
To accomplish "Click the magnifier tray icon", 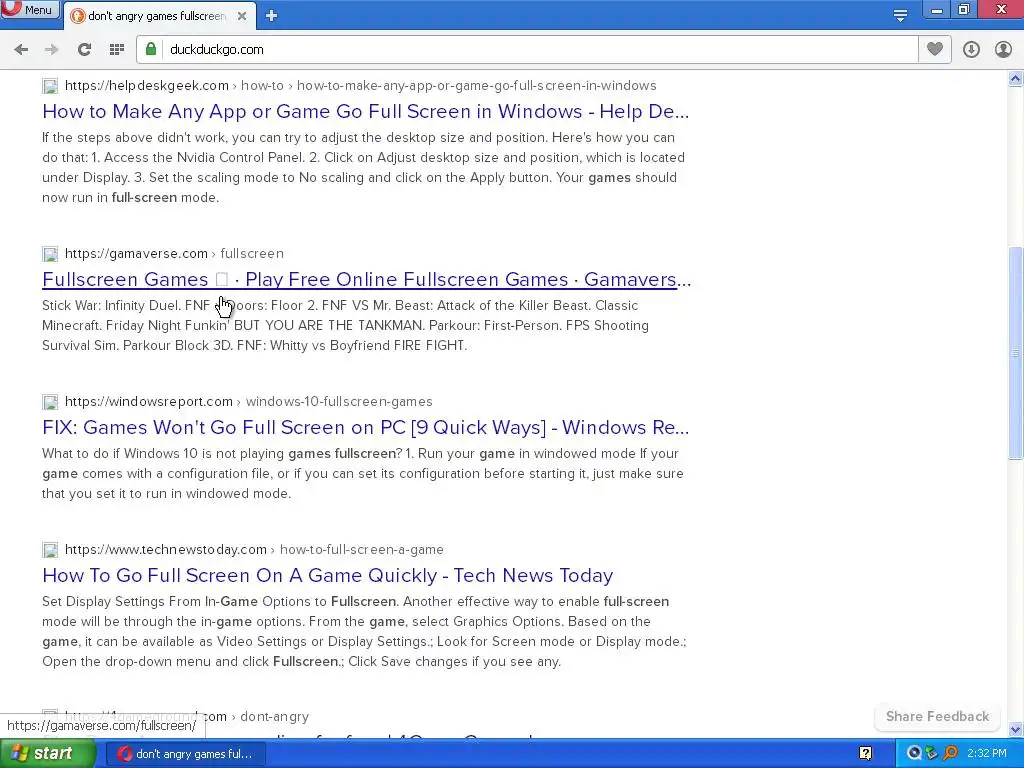I will click(x=950, y=754).
